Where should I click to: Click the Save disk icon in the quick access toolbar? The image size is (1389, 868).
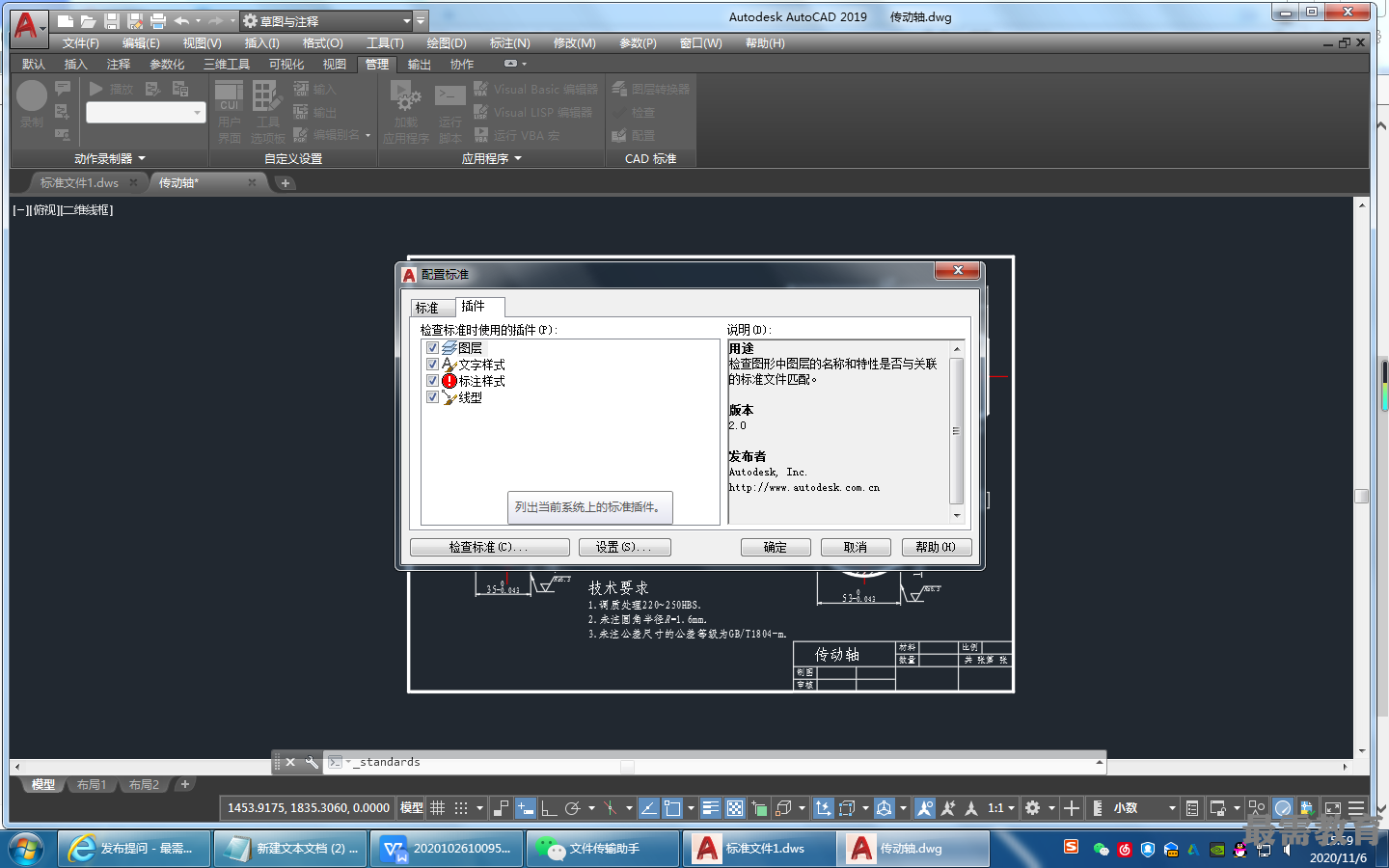click(x=111, y=21)
